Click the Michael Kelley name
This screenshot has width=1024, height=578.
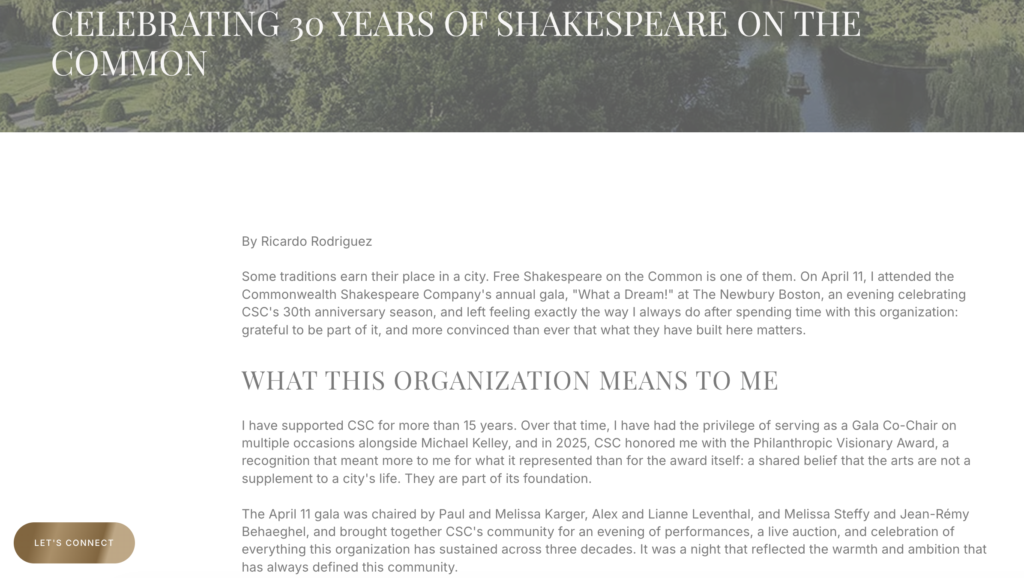(x=464, y=443)
